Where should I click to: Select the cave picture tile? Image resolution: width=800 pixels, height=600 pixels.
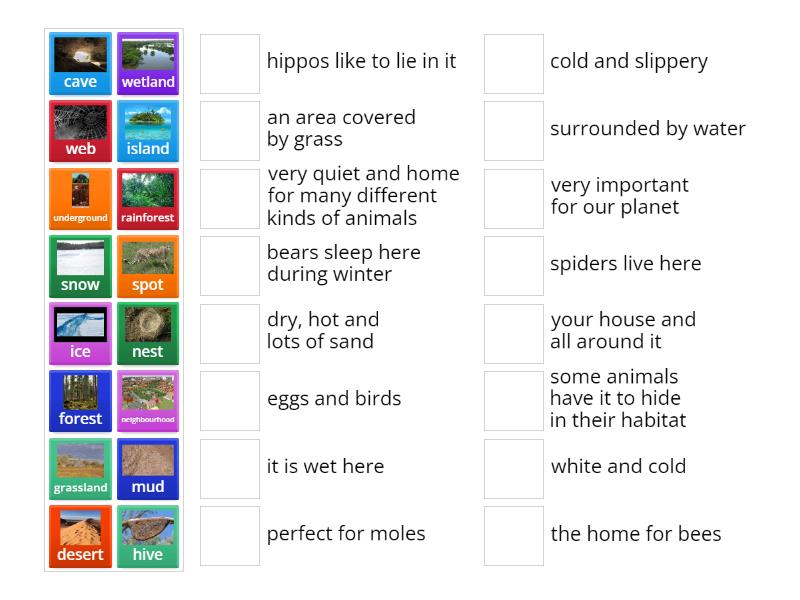(x=79, y=63)
